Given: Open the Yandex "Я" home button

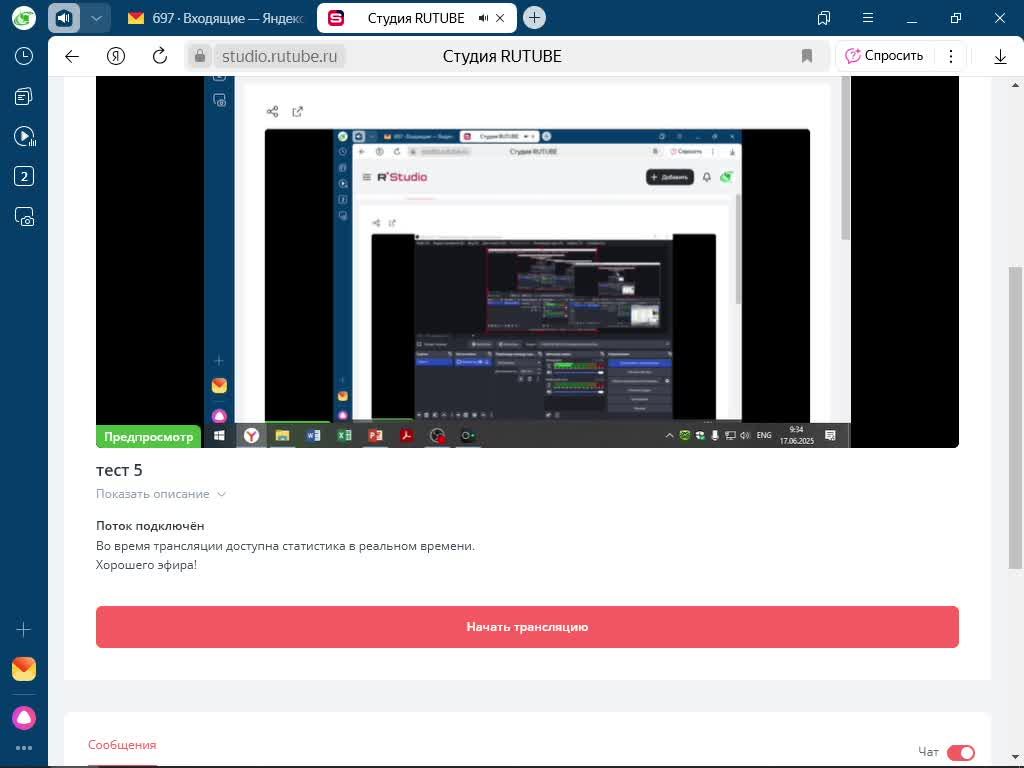Looking at the screenshot, I should click(x=116, y=56).
